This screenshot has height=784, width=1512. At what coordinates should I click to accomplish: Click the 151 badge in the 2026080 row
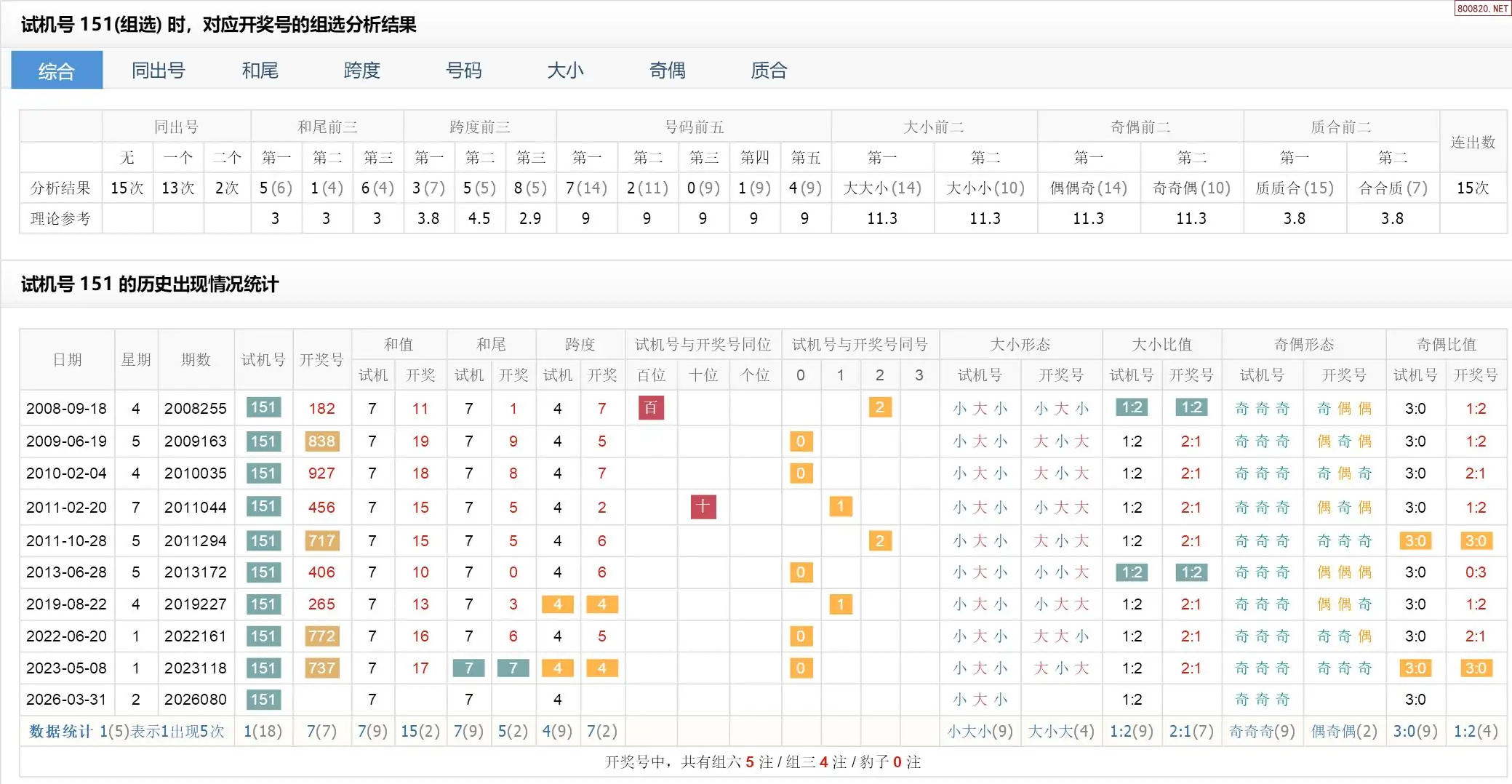pos(263,700)
